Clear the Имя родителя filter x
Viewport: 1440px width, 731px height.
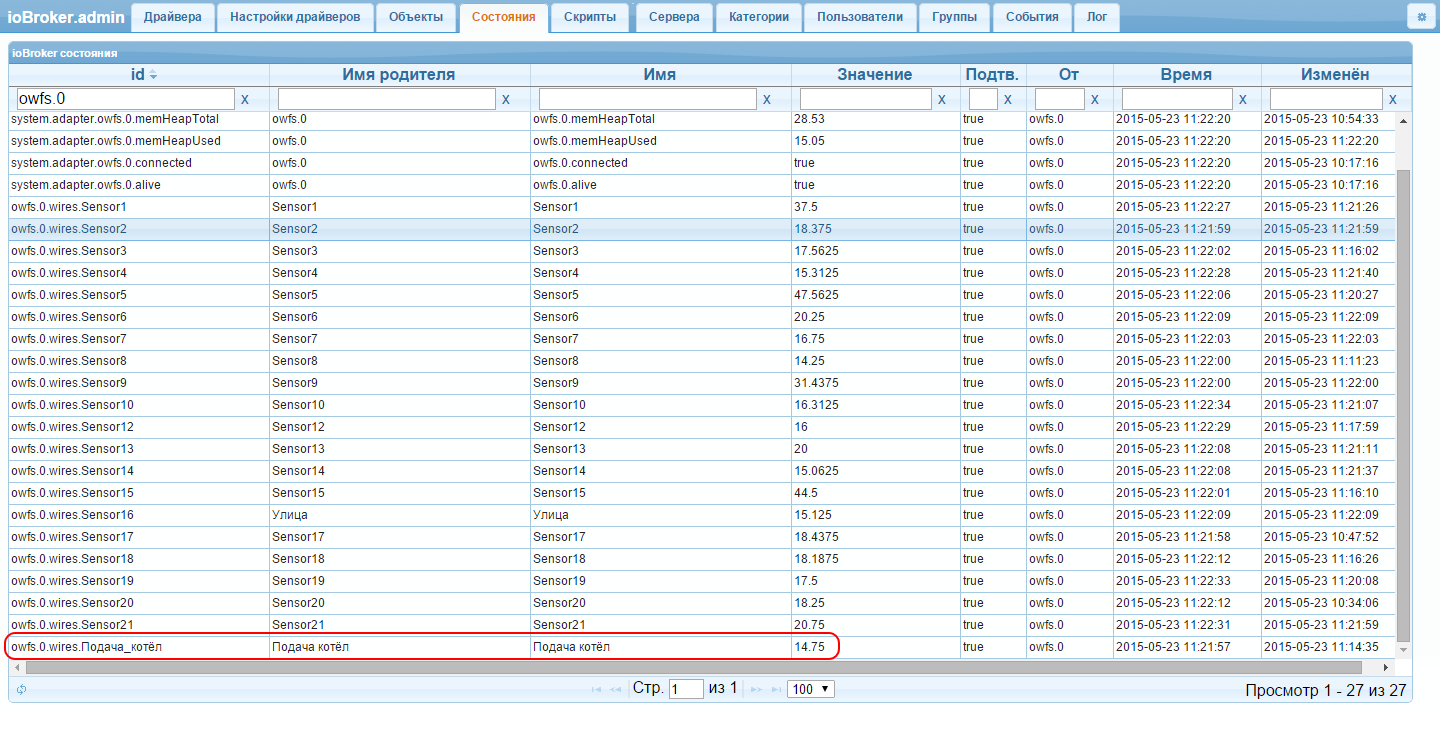click(x=505, y=99)
